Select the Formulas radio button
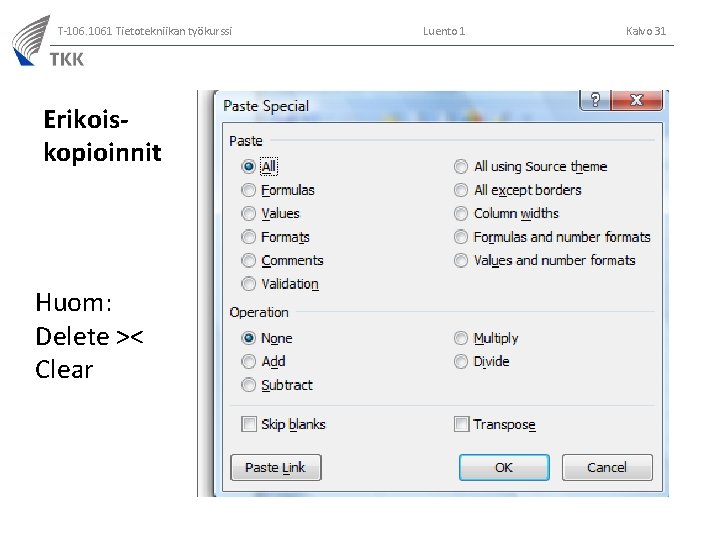Image resolution: width=720 pixels, height=540 pixels. 248,190
